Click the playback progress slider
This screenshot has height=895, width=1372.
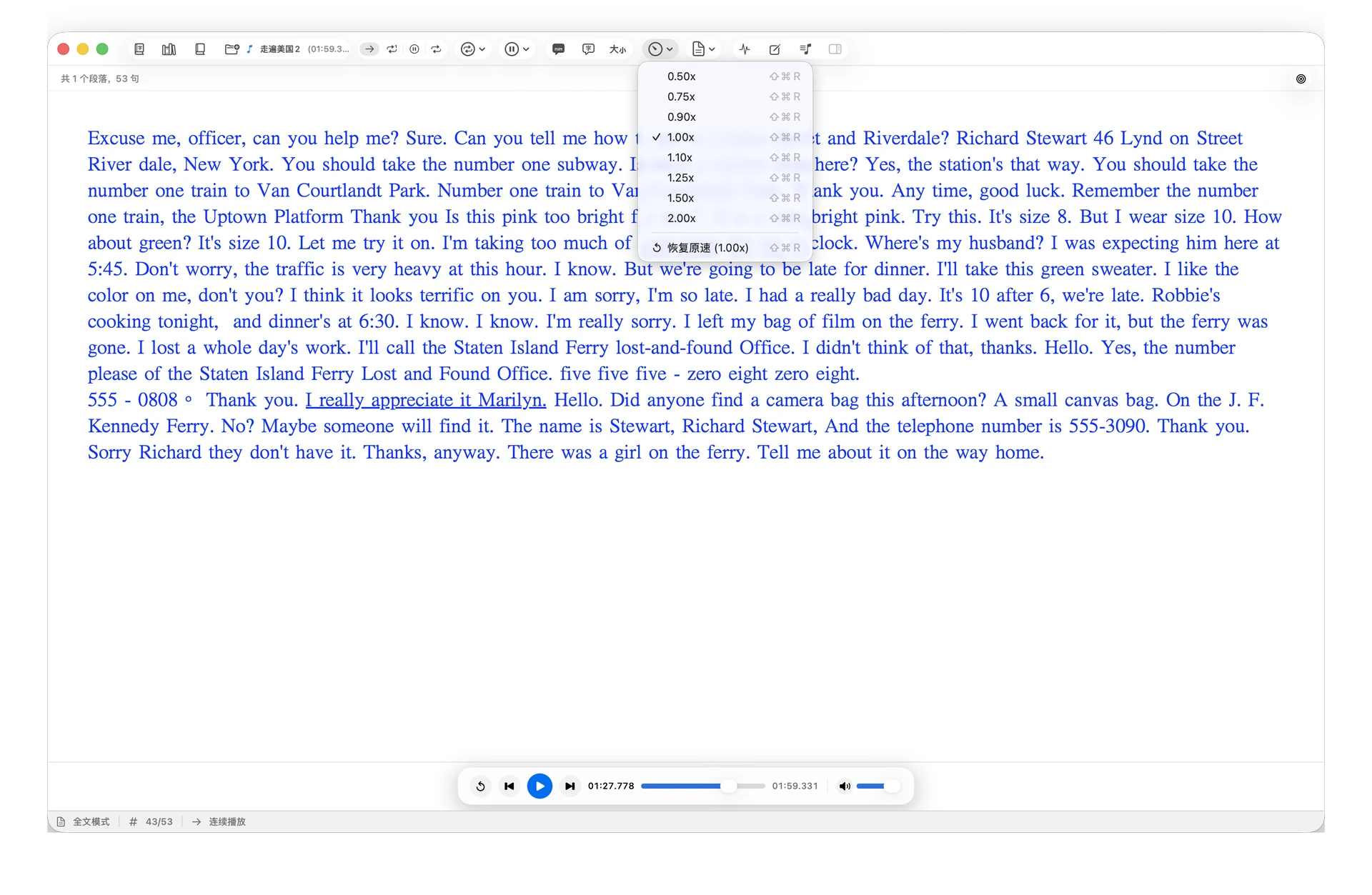tap(702, 786)
